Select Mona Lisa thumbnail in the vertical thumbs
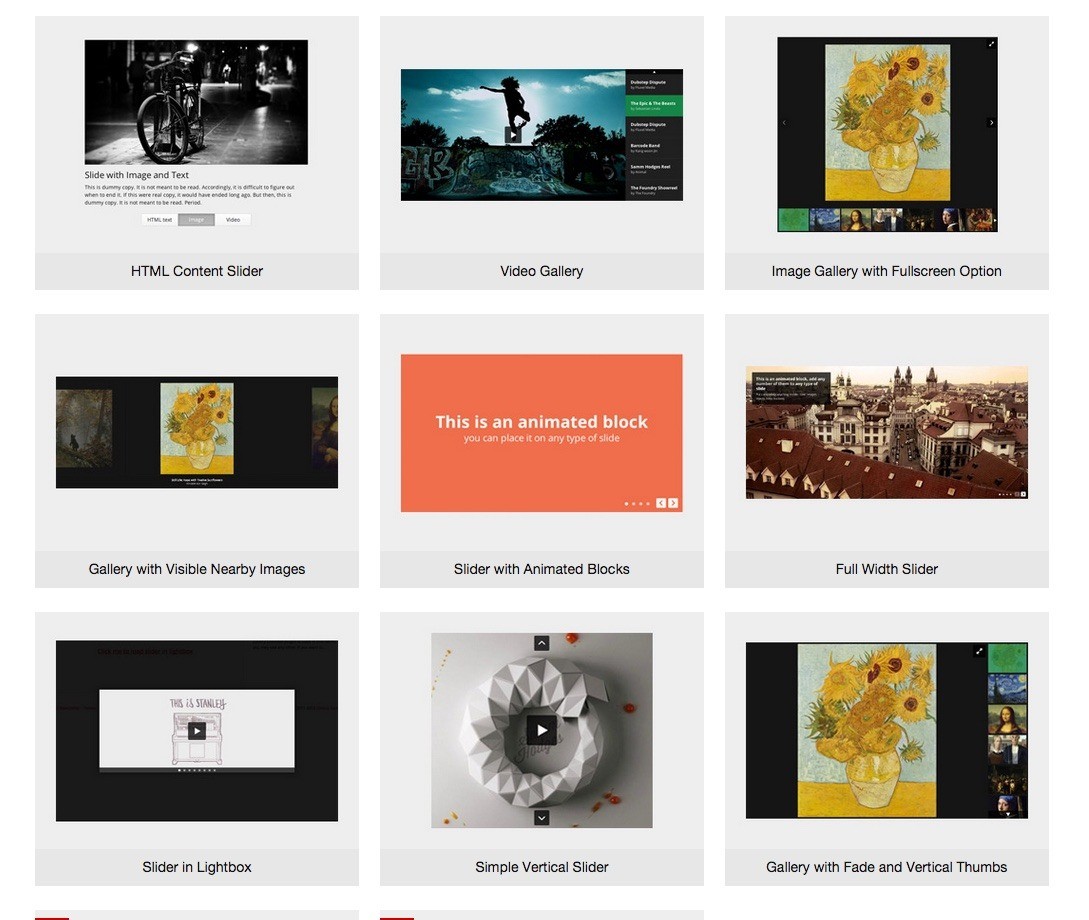 pos(1008,719)
